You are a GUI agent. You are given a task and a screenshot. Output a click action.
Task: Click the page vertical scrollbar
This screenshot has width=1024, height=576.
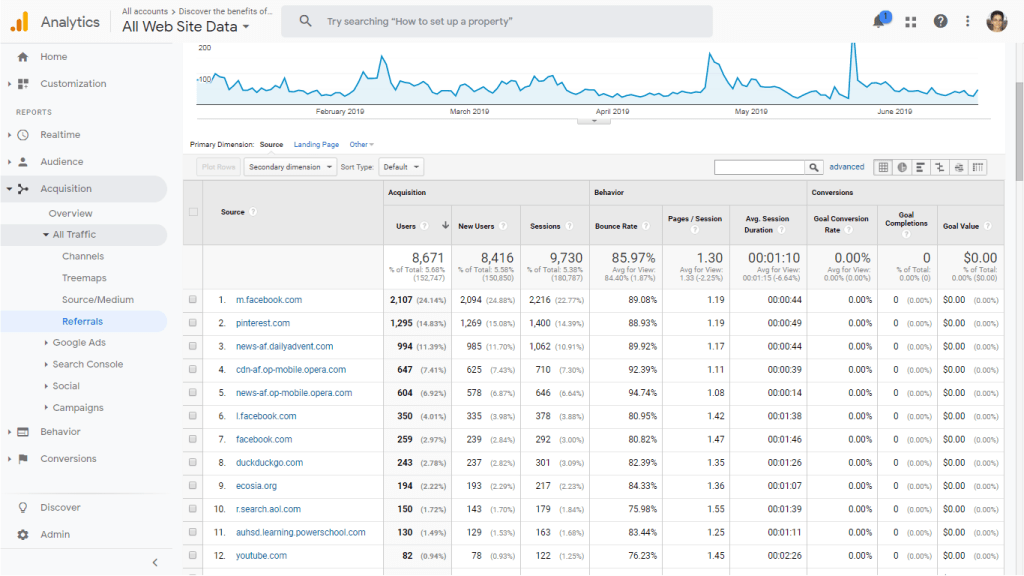(1019, 132)
